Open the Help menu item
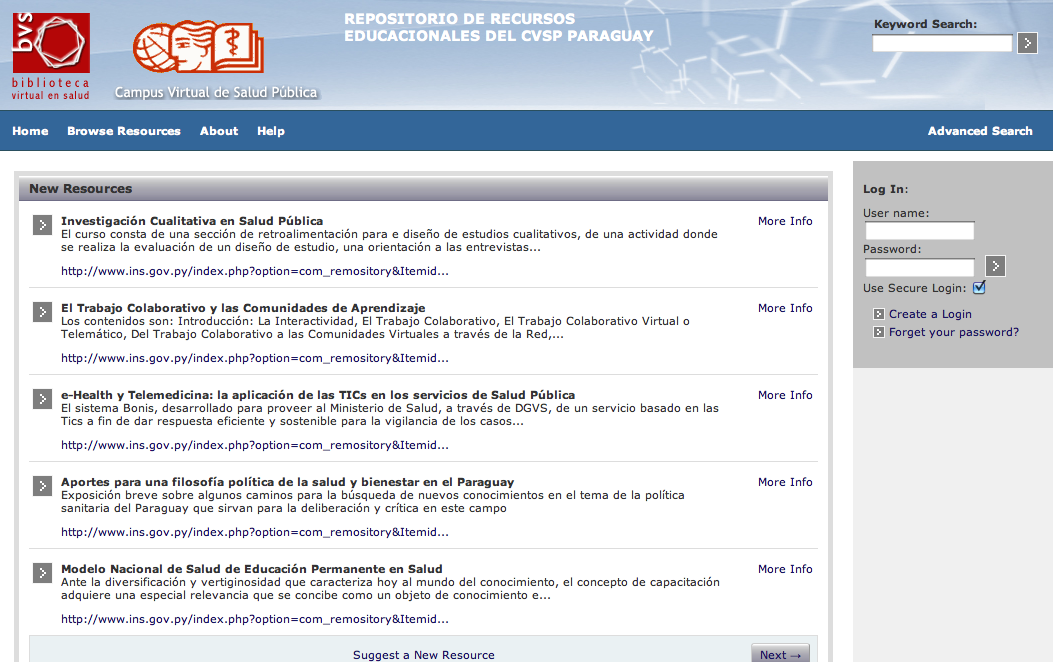This screenshot has height=662, width=1053. (271, 131)
